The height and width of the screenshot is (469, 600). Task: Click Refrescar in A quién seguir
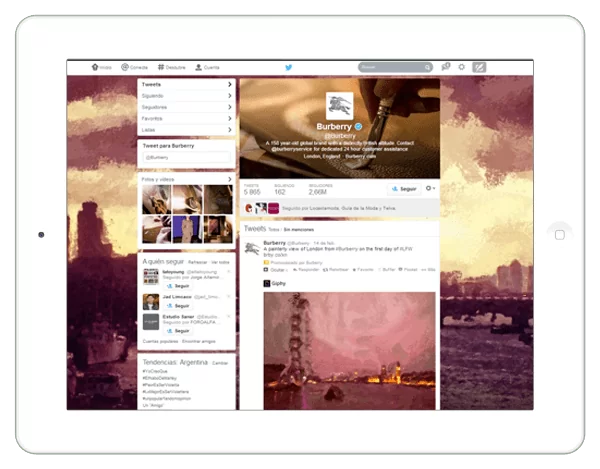197,262
